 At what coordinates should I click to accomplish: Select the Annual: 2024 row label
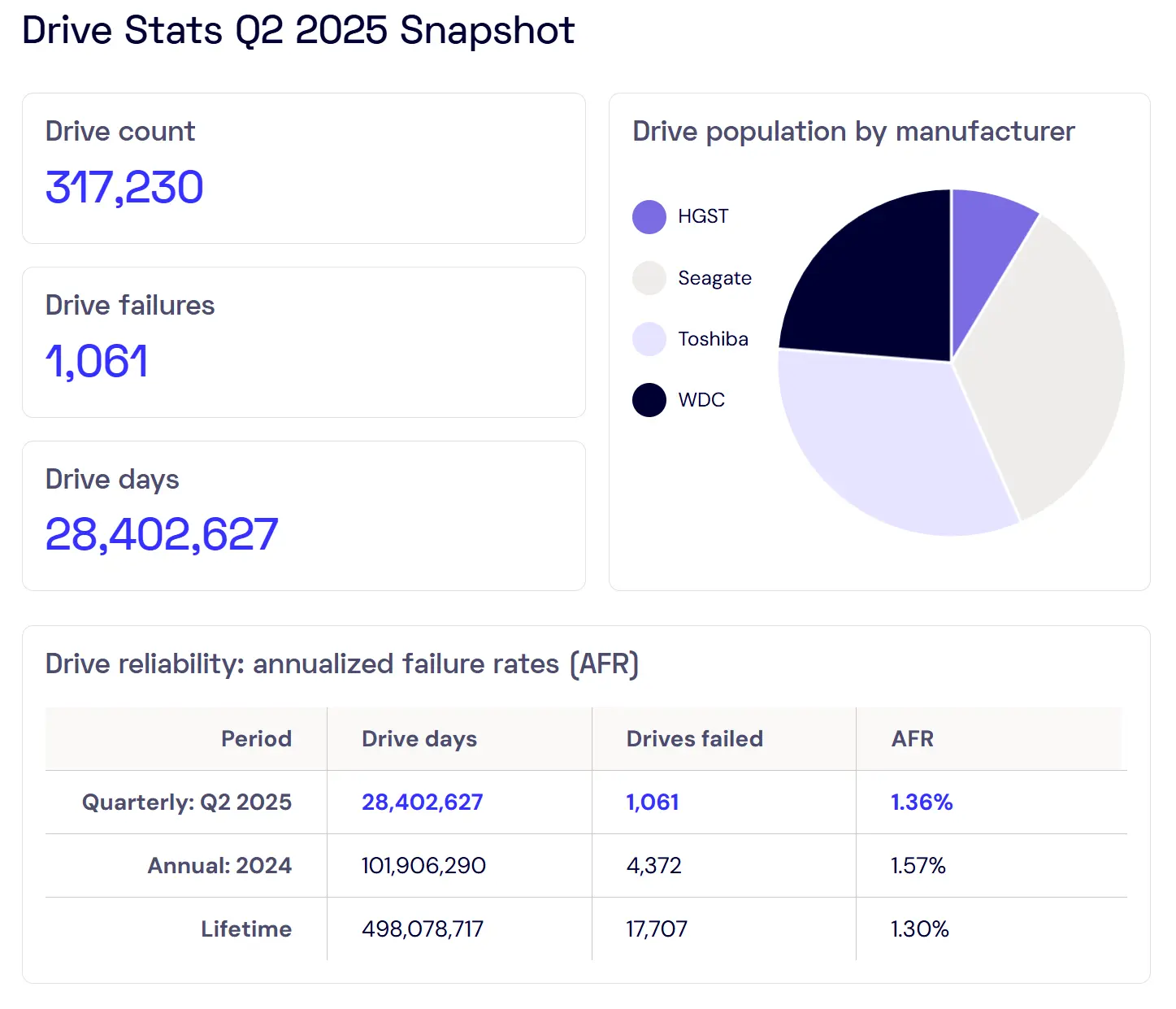(219, 866)
